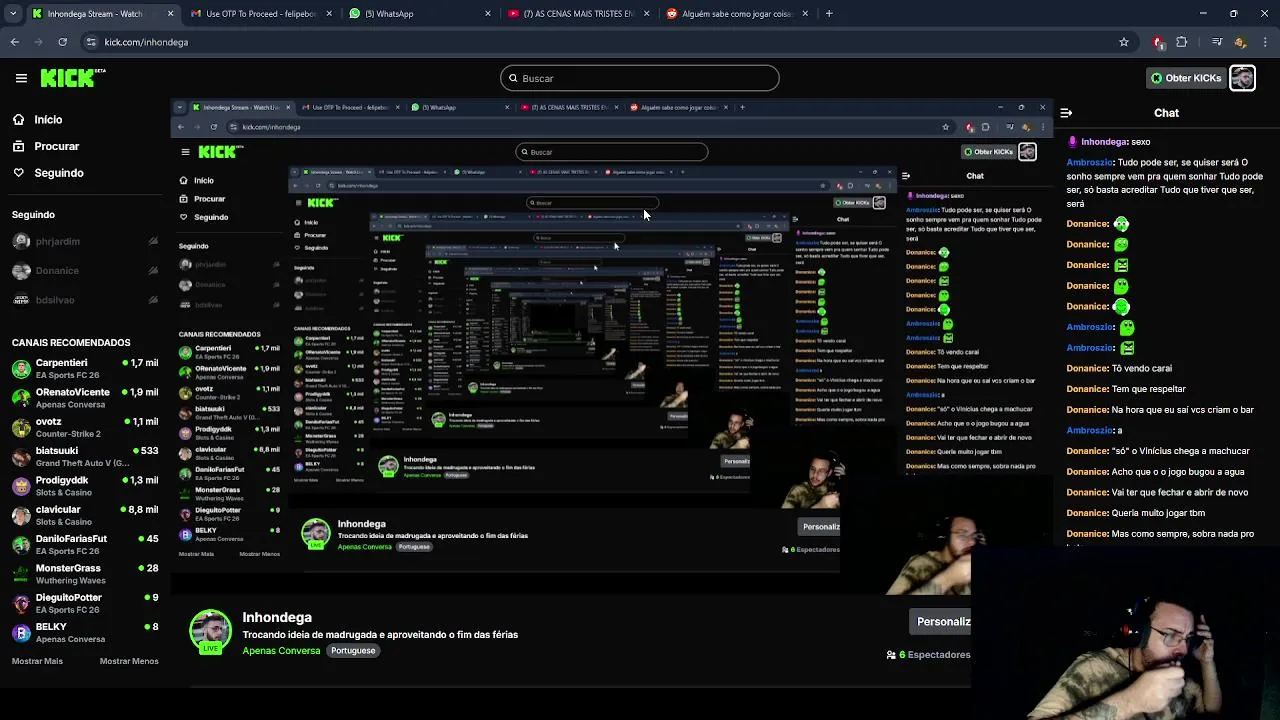Switch to the WhatsApp browser tab
Image resolution: width=1280 pixels, height=720 pixels.
tap(418, 14)
